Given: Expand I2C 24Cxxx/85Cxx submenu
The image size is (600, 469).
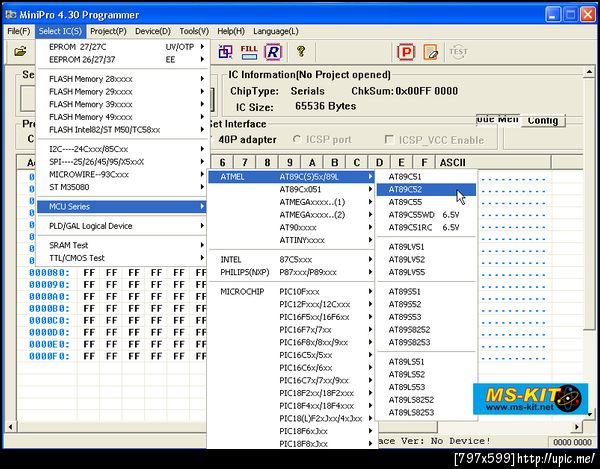Looking at the screenshot, I should point(122,149).
